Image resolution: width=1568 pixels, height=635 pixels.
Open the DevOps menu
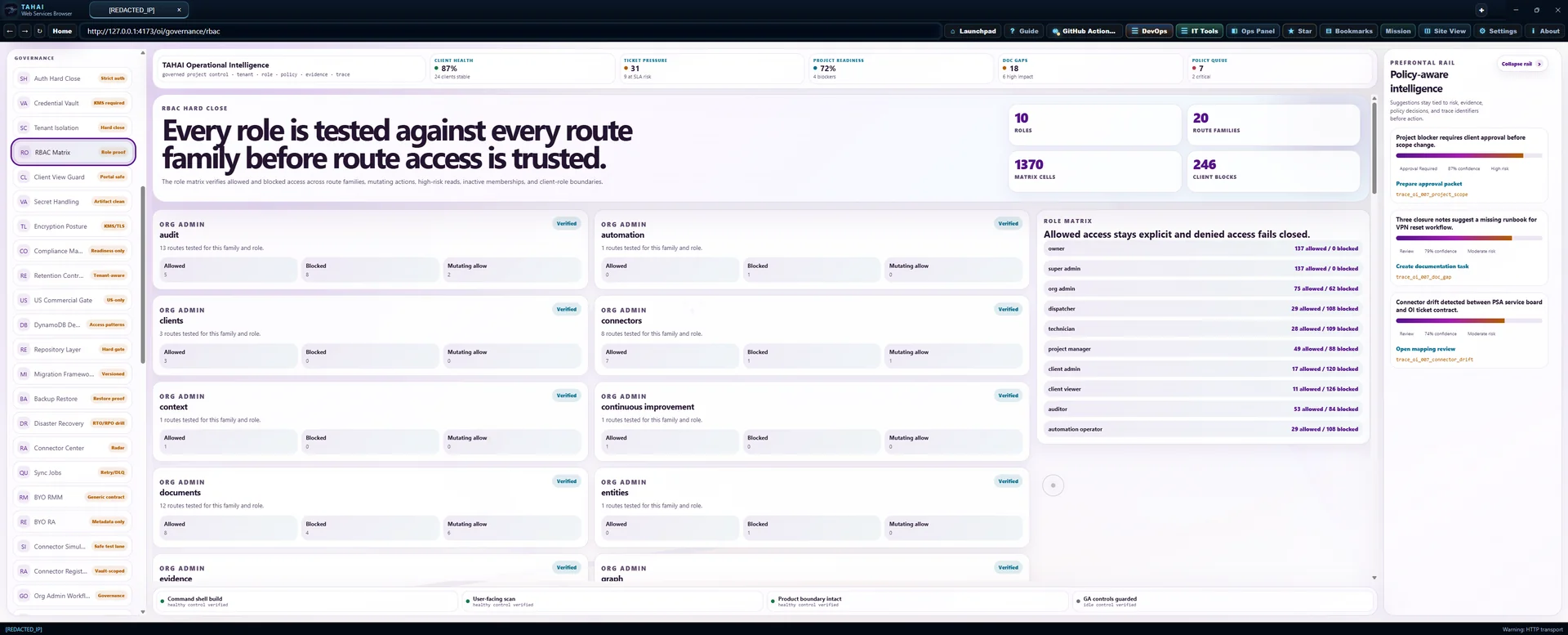pos(1148,31)
